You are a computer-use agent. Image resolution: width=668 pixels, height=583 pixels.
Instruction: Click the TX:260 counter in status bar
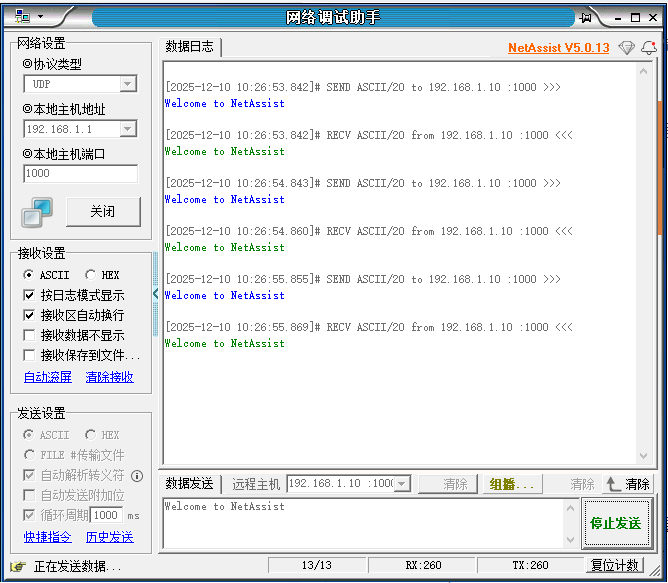(530, 566)
